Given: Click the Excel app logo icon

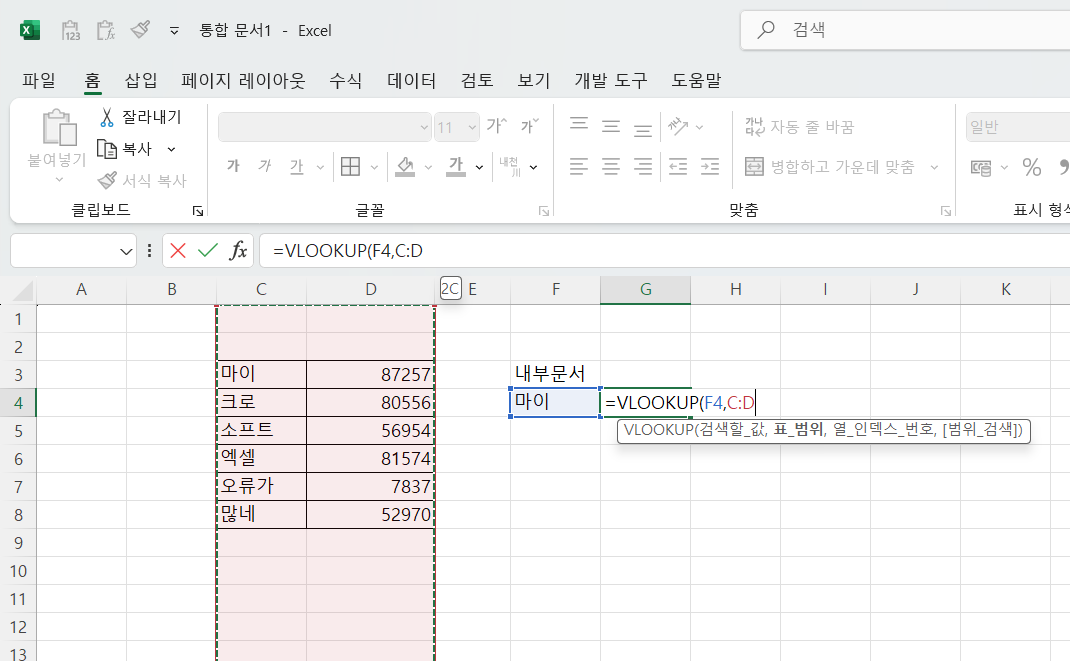Looking at the screenshot, I should point(29,30).
